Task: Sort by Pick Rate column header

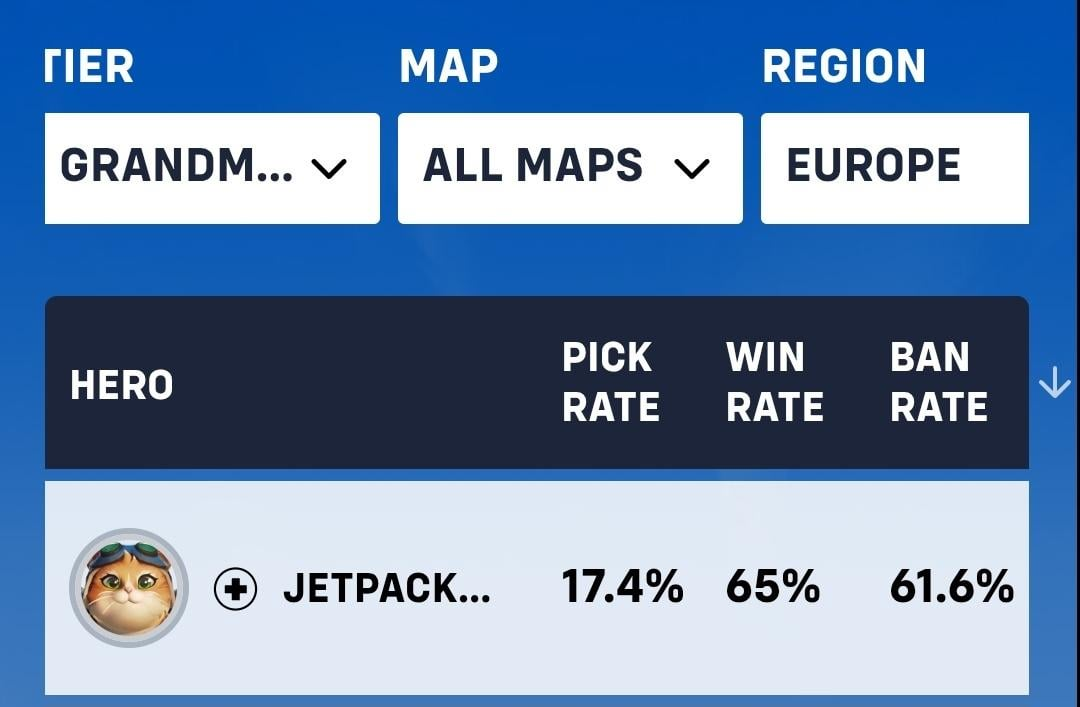Action: point(611,382)
